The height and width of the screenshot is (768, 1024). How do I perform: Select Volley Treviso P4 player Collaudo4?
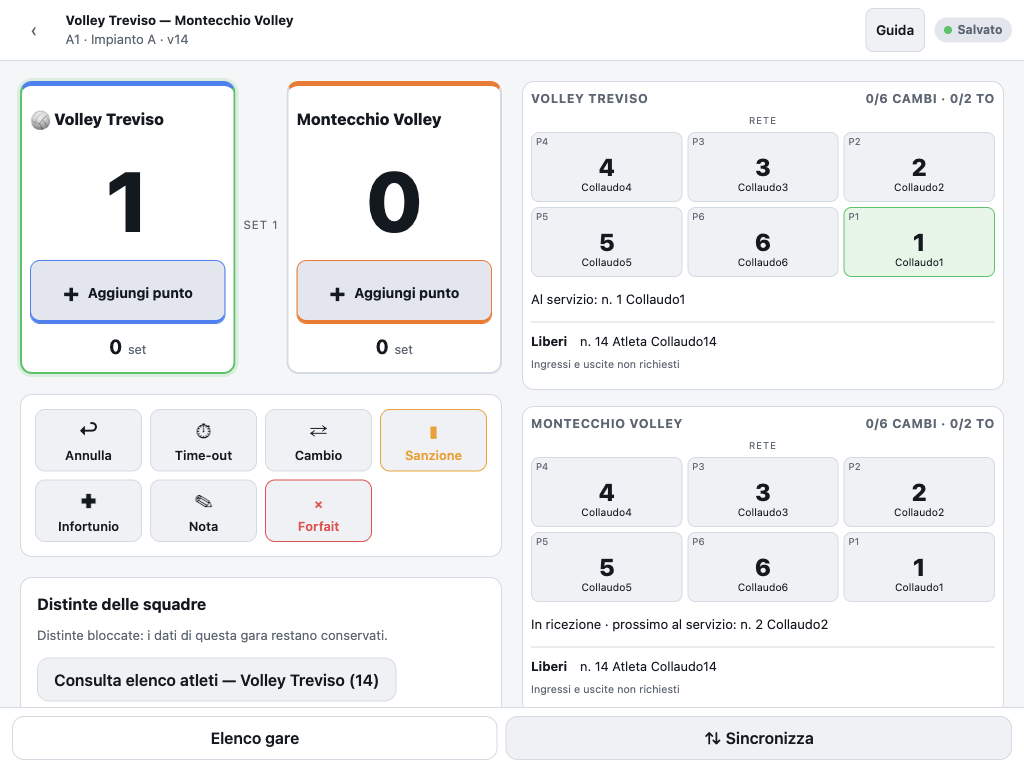(606, 167)
